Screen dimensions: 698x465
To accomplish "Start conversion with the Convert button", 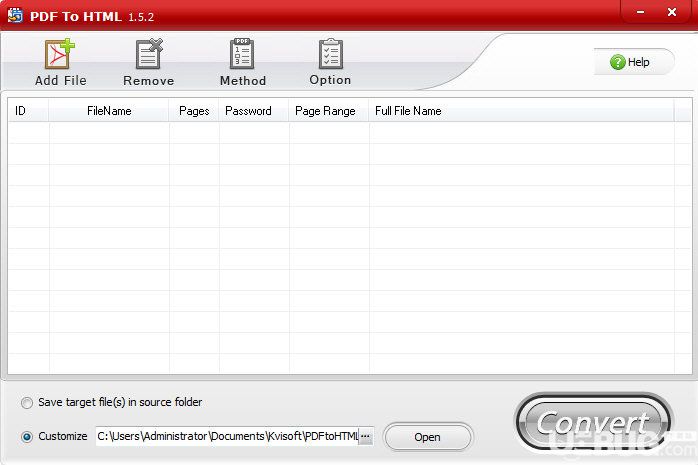I will [593, 422].
